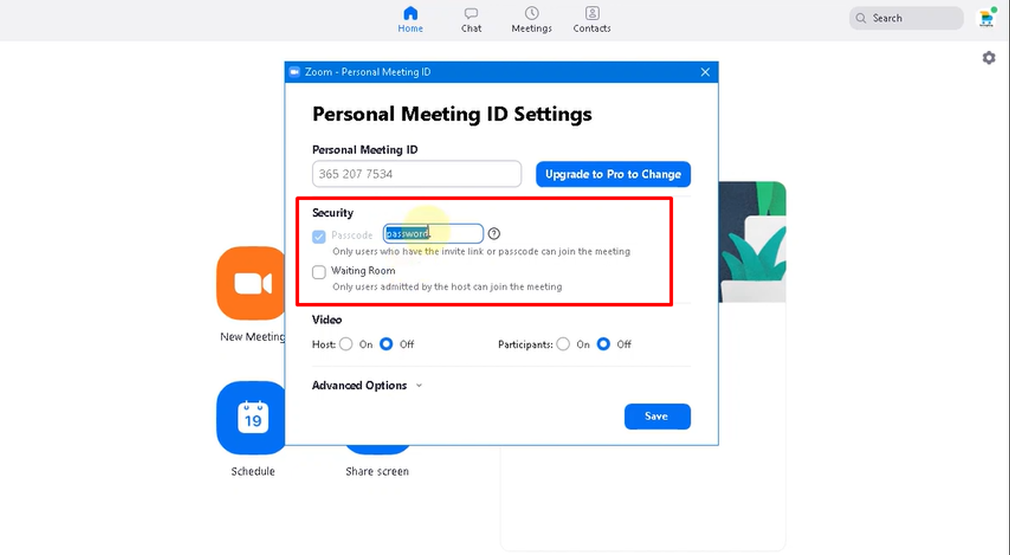1010x555 pixels.
Task: Set Host video to On
Action: point(346,344)
